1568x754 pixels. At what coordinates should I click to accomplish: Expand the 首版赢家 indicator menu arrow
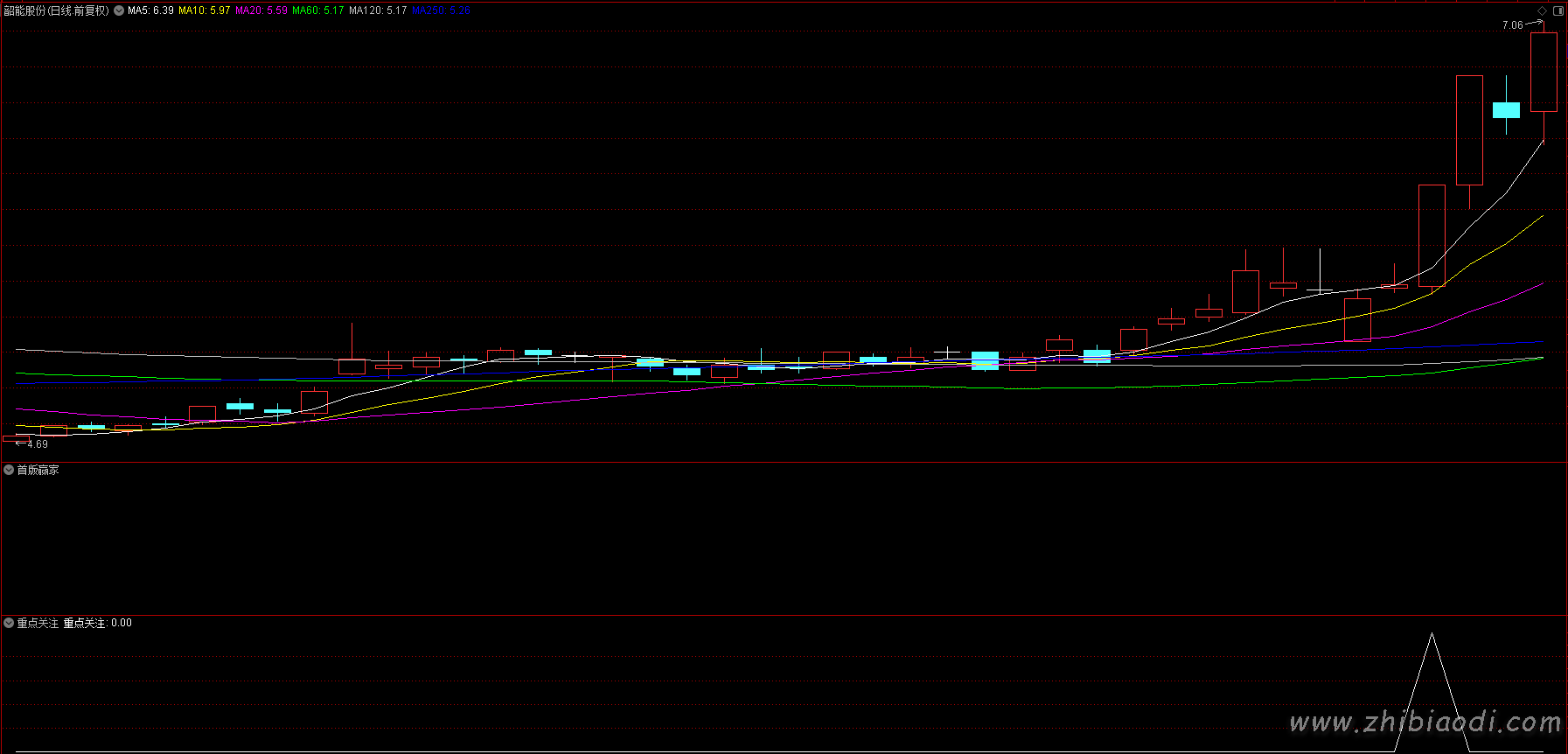9,470
